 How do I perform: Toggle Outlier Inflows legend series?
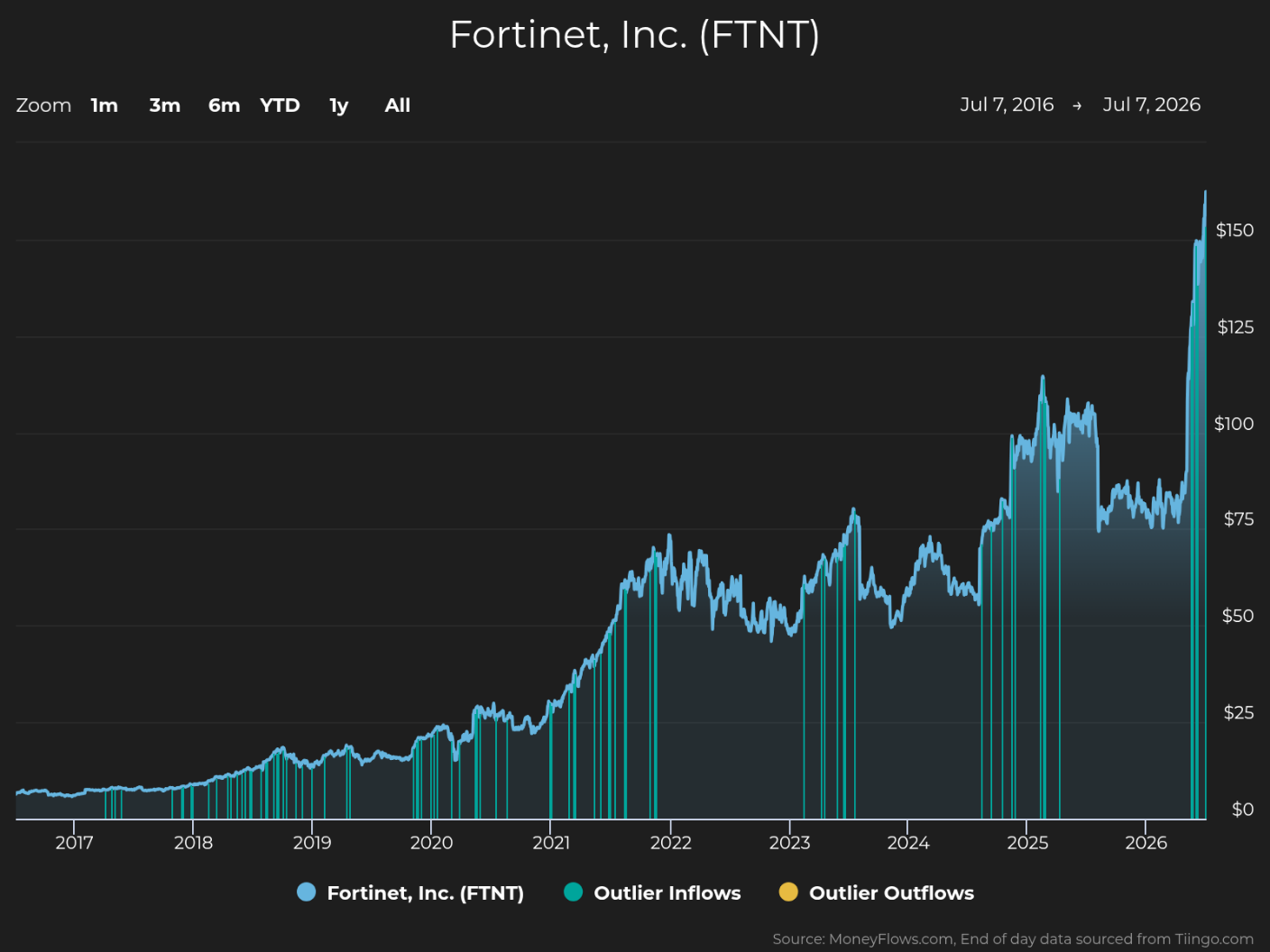point(652,892)
